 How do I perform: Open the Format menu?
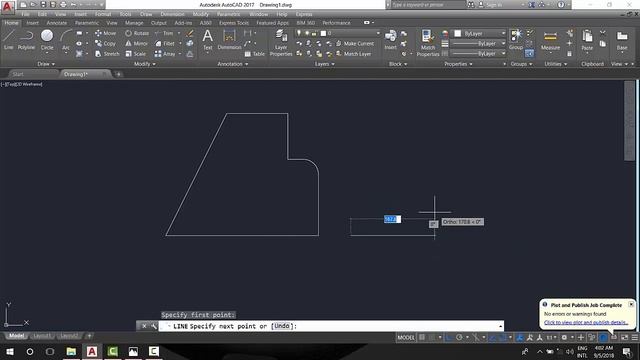[103, 14]
